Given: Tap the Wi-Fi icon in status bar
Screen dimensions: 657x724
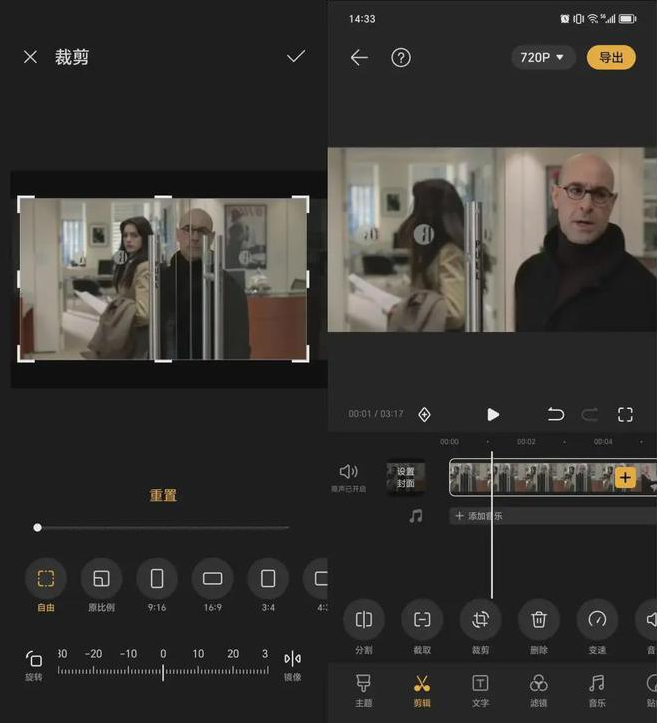Looking at the screenshot, I should [x=593, y=18].
